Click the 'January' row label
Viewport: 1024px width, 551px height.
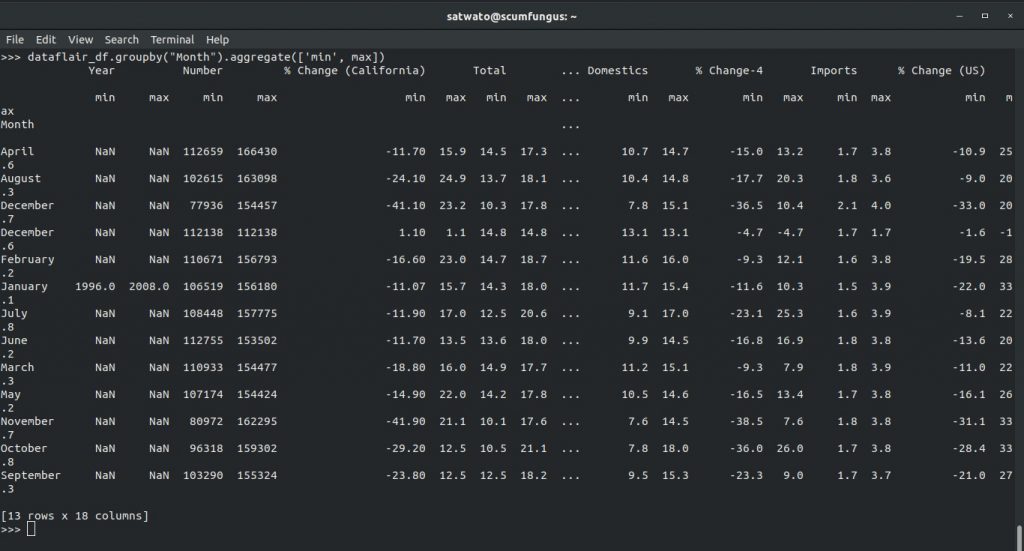click(x=24, y=286)
